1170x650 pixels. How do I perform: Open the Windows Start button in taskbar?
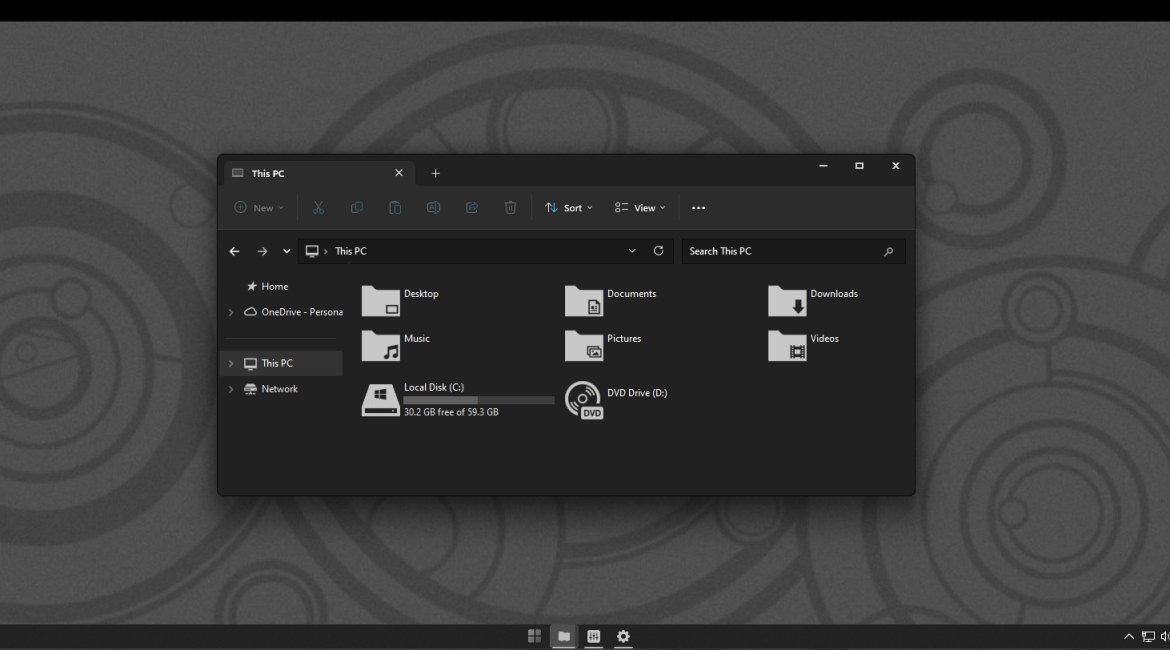(534, 636)
